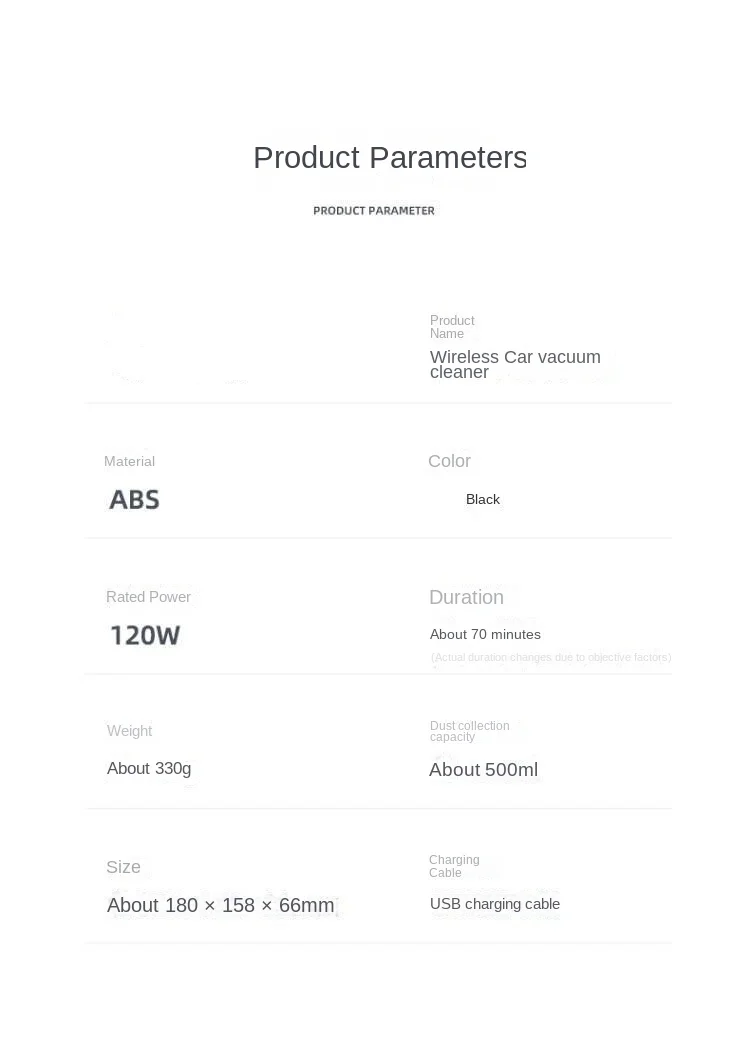
Task: Click the ABS material value
Action: [x=134, y=499]
